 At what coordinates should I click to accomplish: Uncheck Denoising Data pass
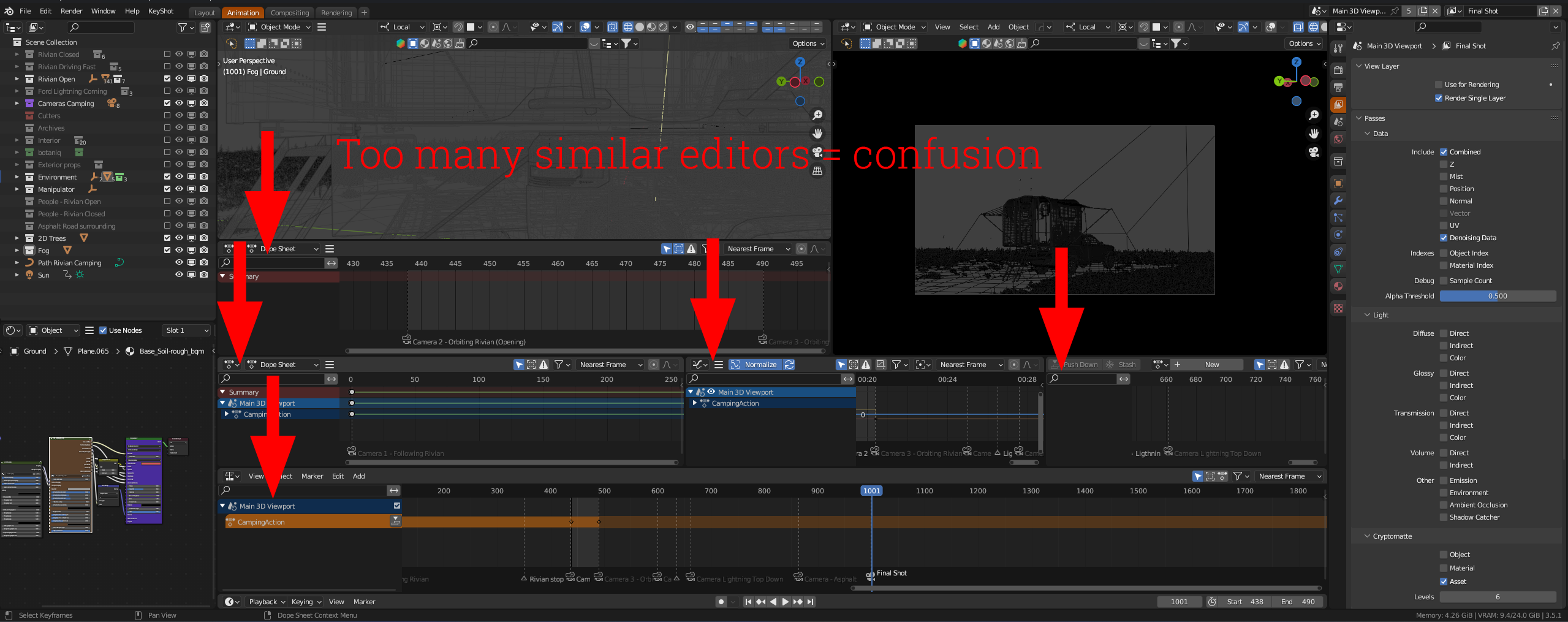[x=1444, y=238]
